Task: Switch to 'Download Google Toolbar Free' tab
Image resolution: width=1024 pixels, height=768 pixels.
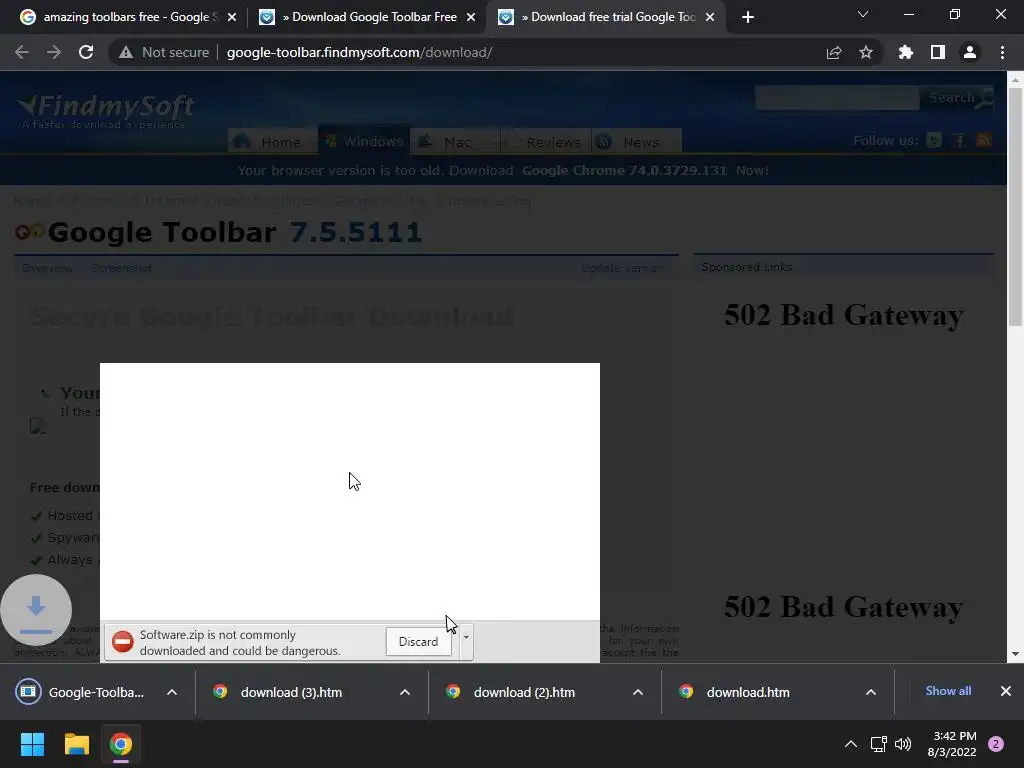Action: point(367,17)
